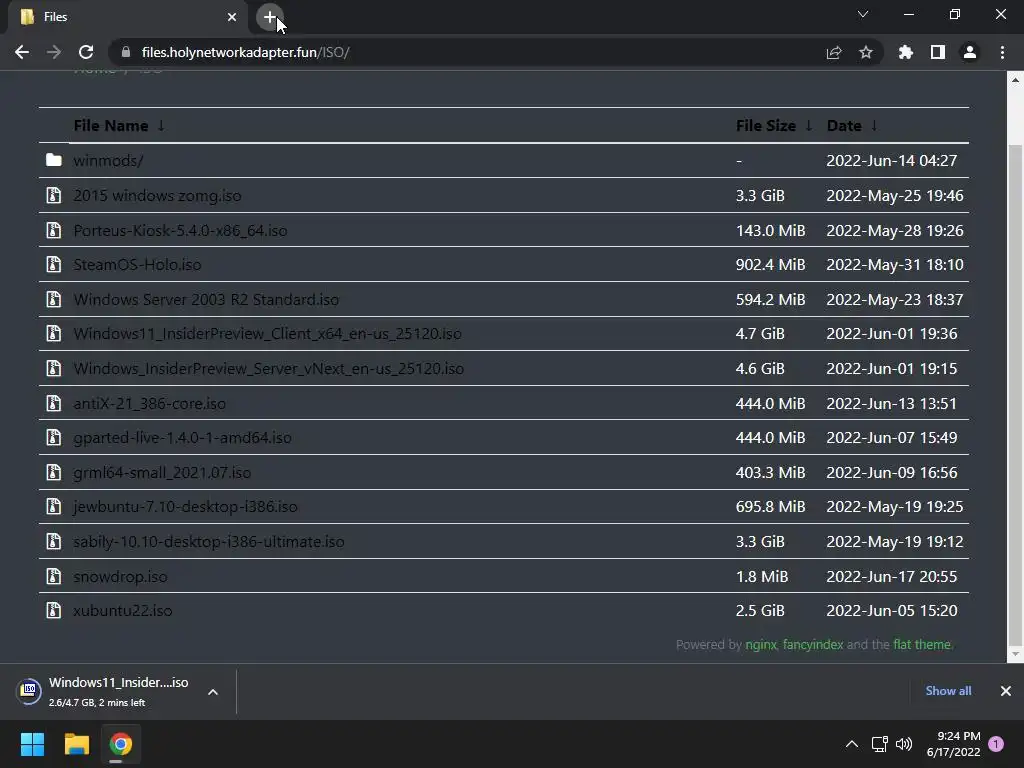This screenshot has height=768, width=1024.
Task: Open the Extensions puzzle menu
Action: click(906, 52)
